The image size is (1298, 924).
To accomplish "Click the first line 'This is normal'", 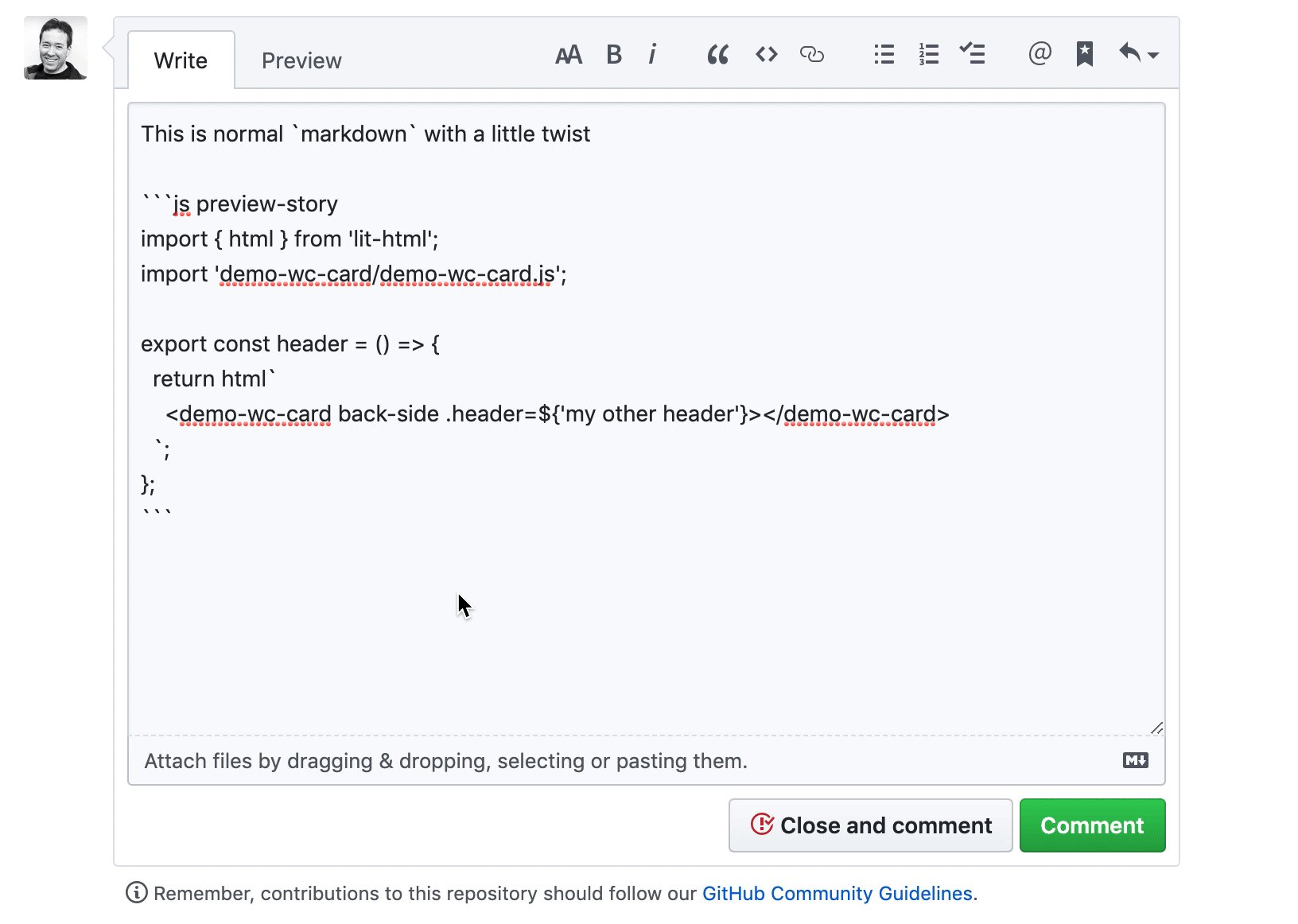I will click(x=365, y=134).
